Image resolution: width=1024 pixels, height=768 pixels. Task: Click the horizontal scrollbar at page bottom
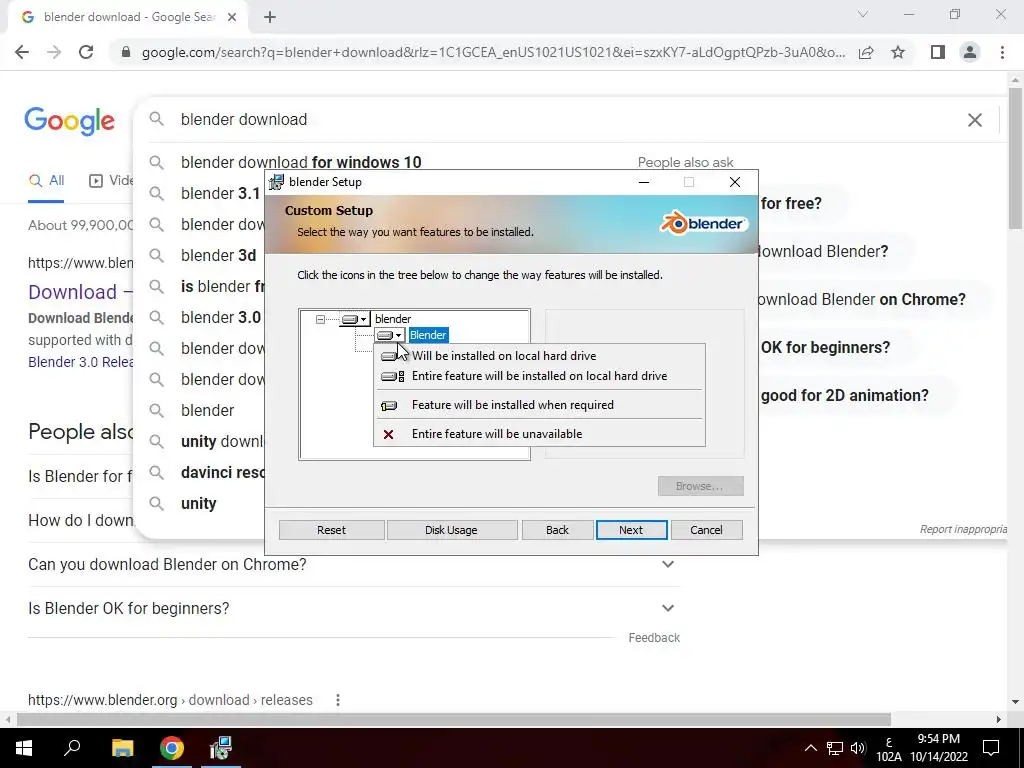coord(454,720)
